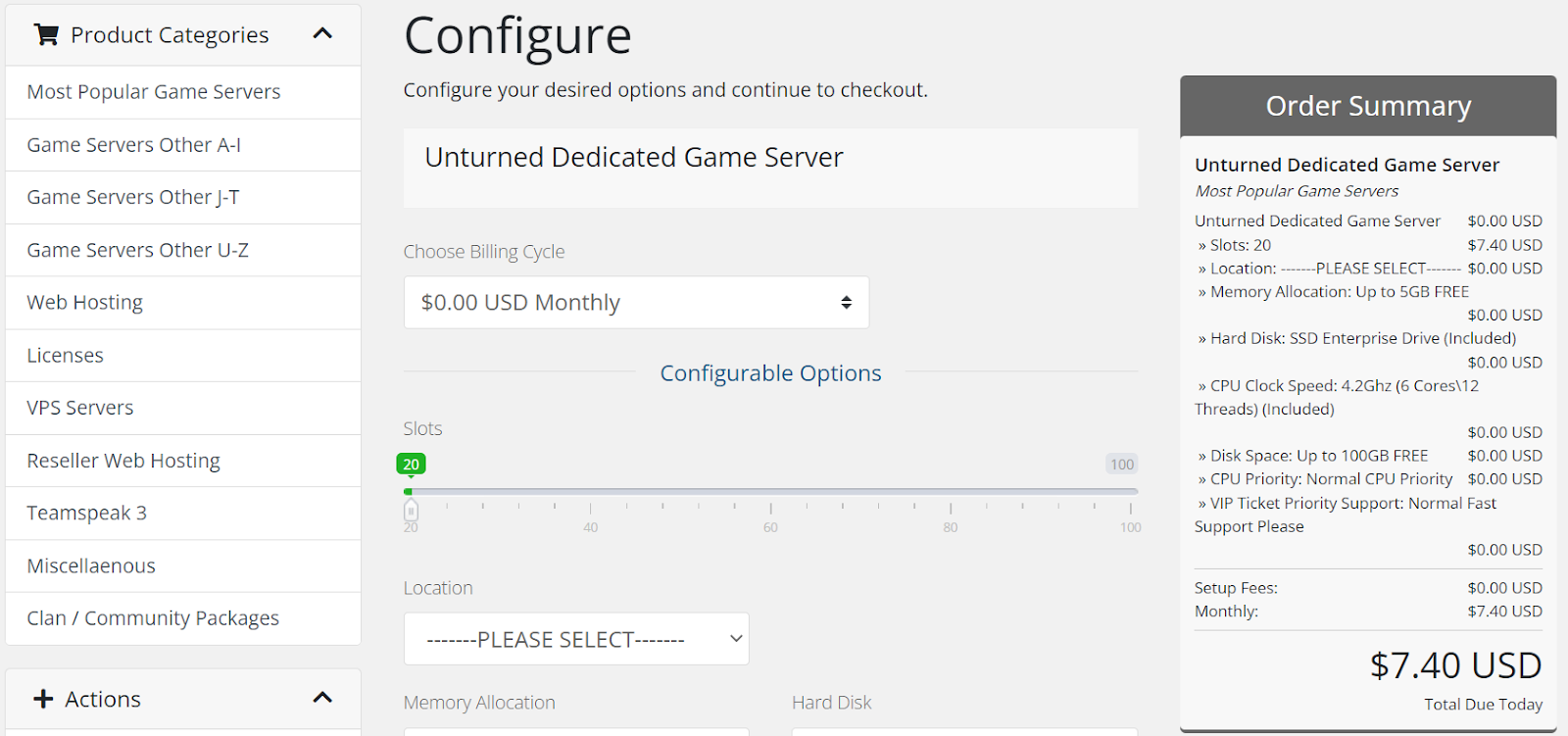Screen dimensions: 1568x736
Task: Click the Configurable Options heading
Action: coord(770,373)
